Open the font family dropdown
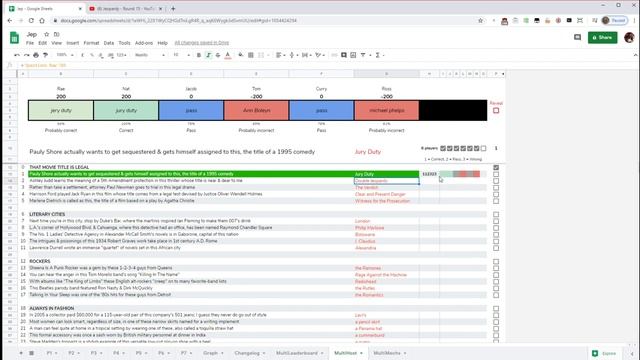This screenshot has width=640, height=360. [x=149, y=55]
